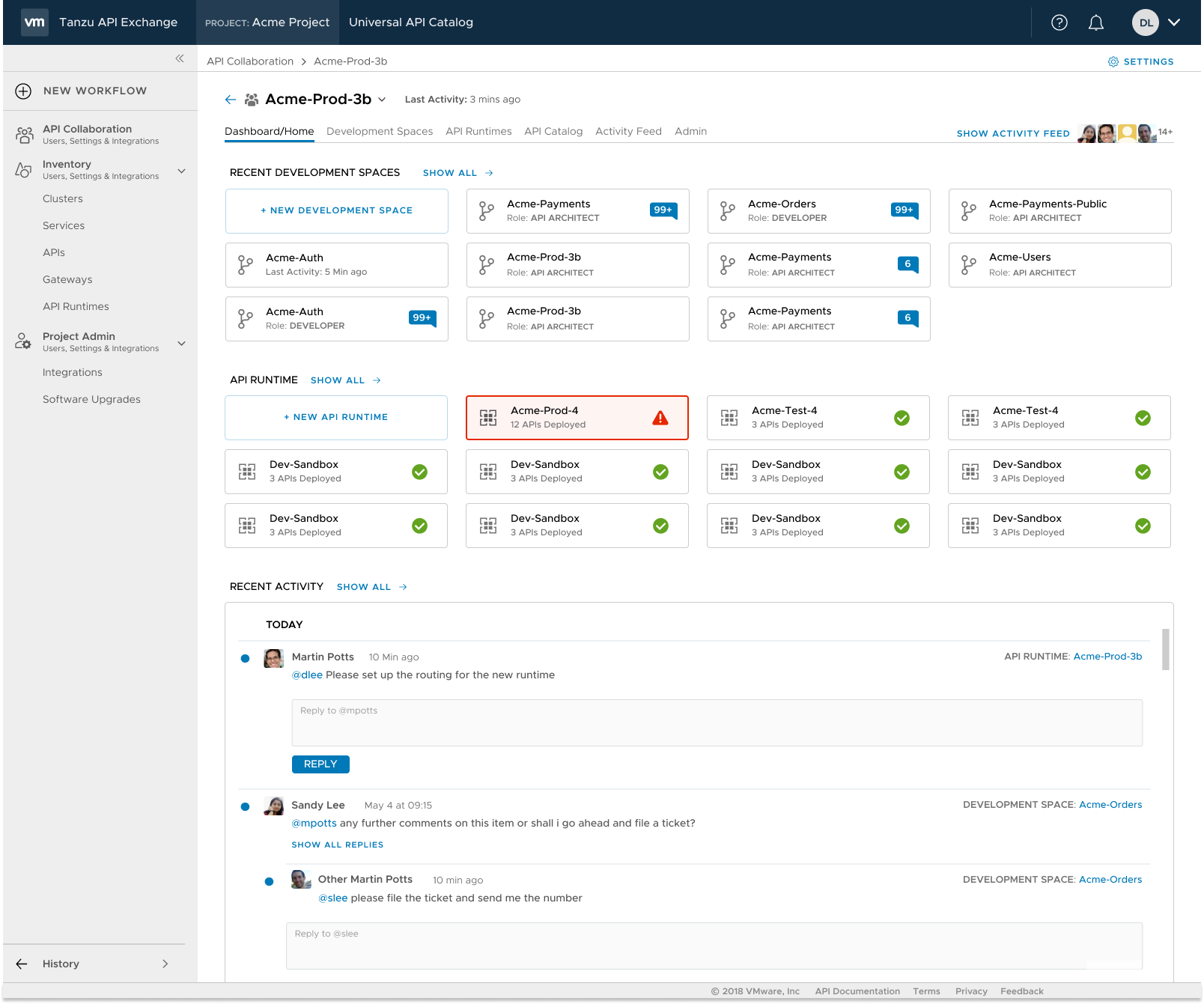
Task: Click the 99+ badge on Acme-Orders card
Action: 904,210
